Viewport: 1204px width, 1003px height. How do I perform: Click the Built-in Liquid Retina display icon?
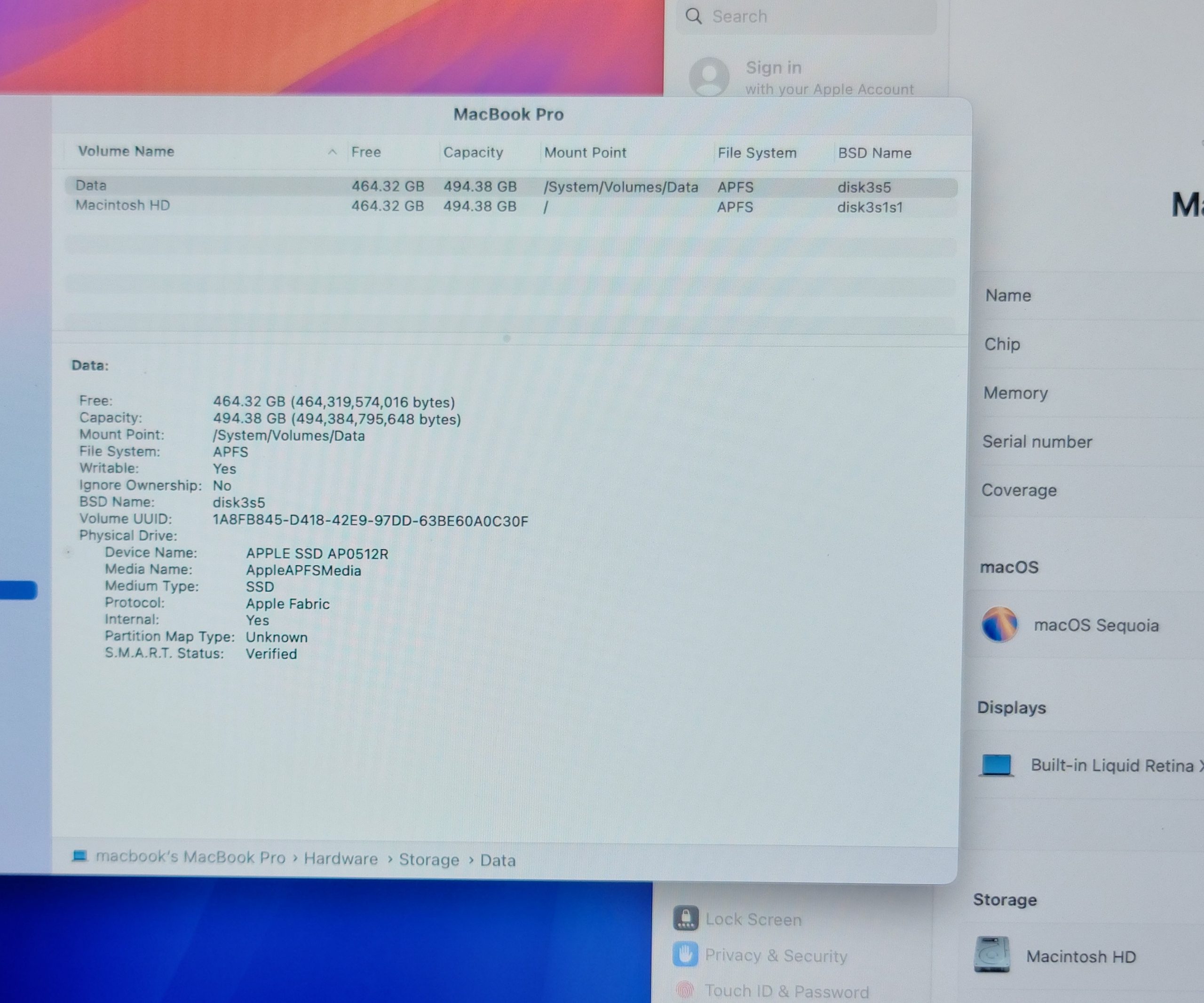pos(997,765)
